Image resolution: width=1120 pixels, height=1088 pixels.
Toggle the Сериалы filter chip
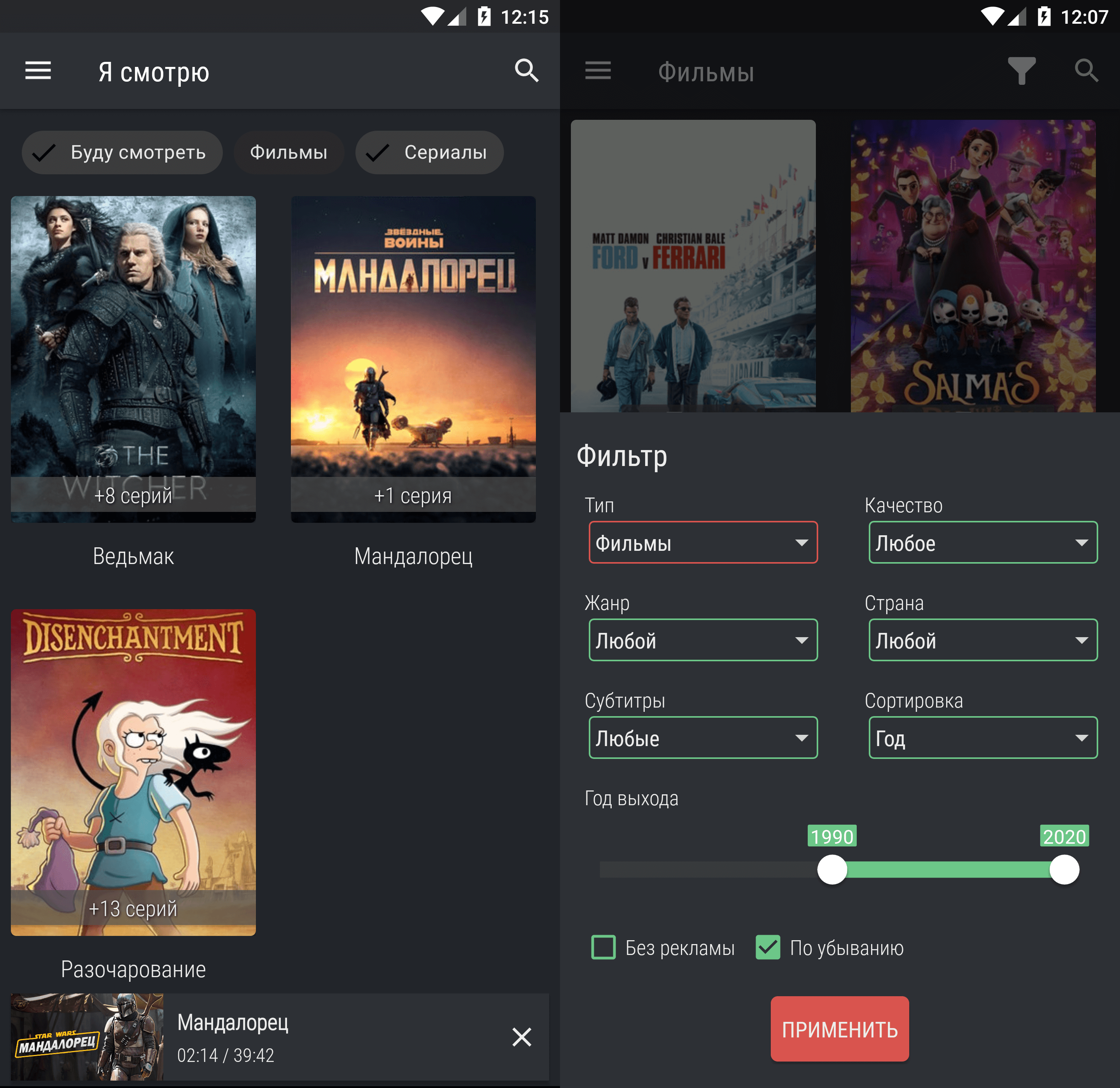click(429, 152)
